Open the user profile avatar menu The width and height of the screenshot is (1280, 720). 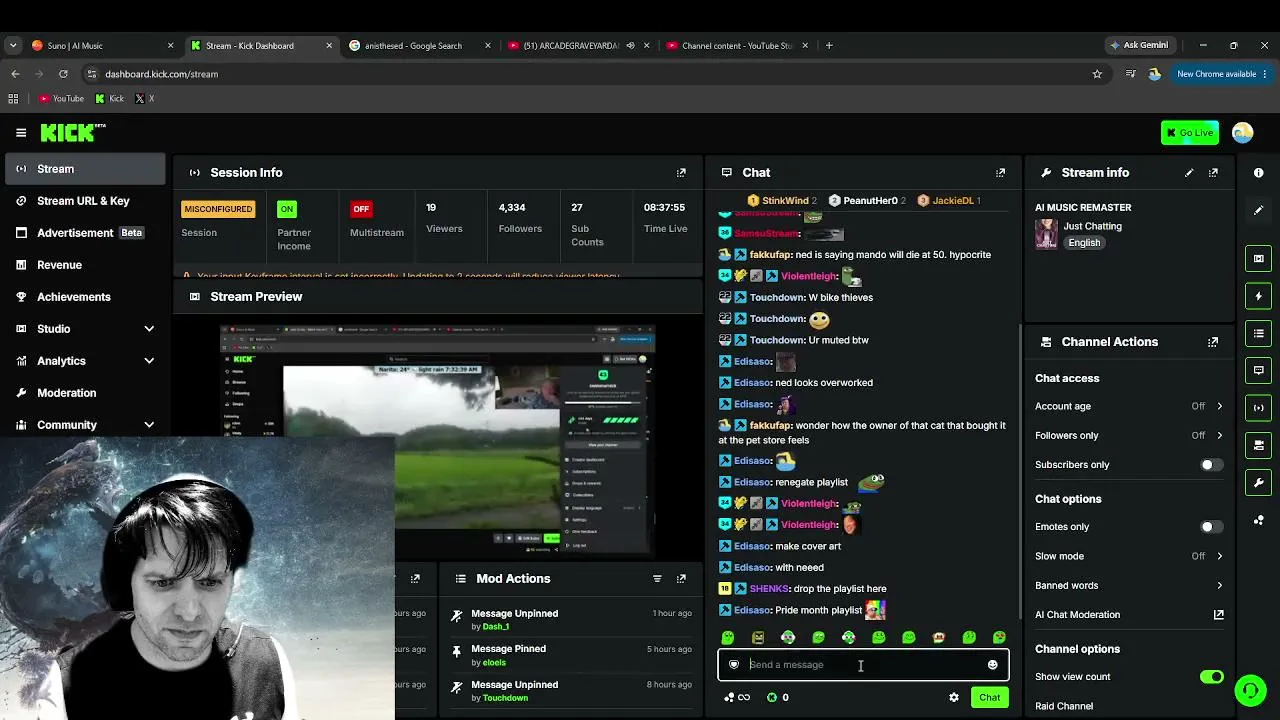pos(1243,132)
